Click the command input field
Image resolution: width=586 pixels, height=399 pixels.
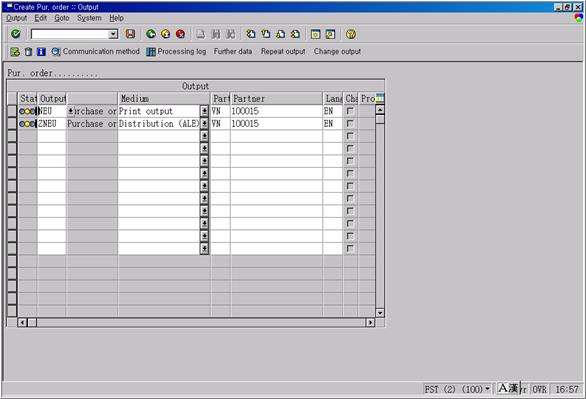pyautogui.click(x=70, y=34)
